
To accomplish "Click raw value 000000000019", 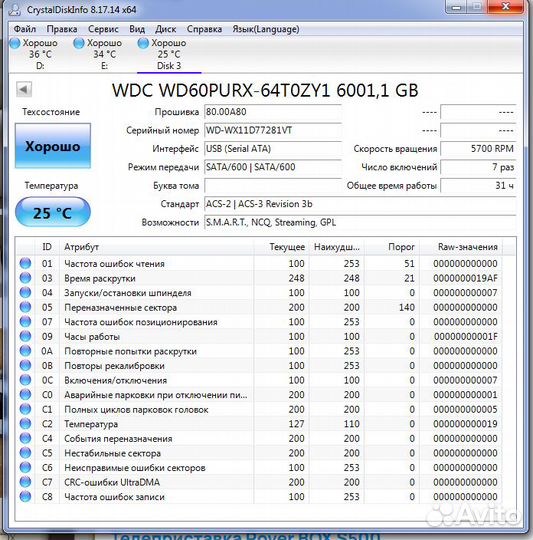I will [466, 424].
